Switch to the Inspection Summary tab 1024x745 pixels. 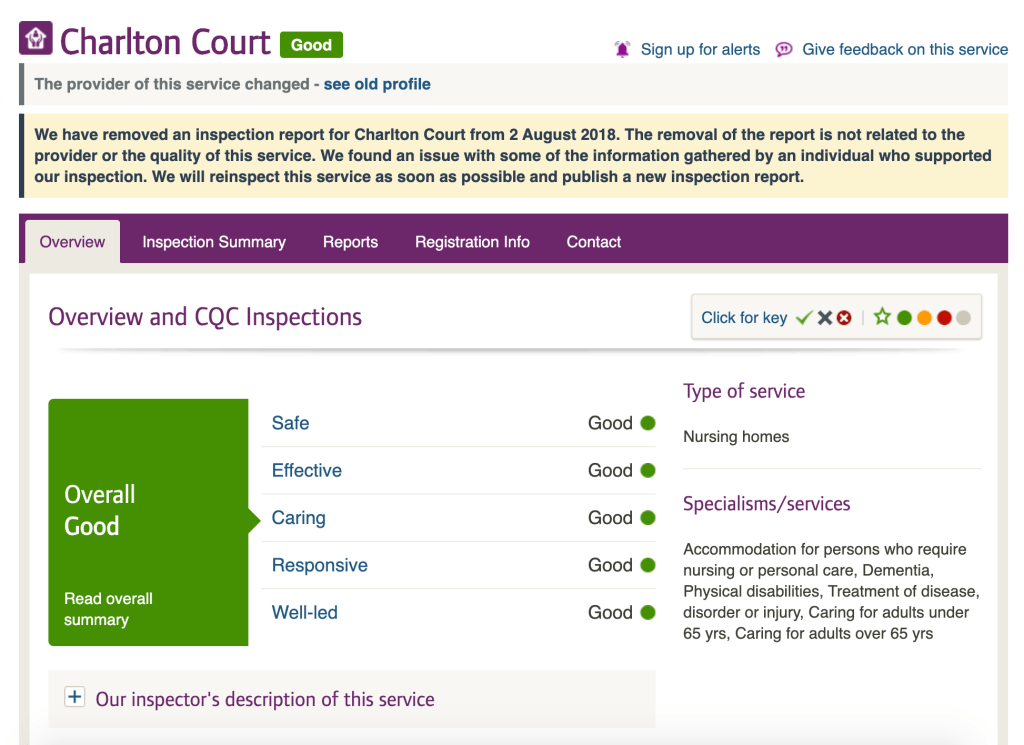pyautogui.click(x=214, y=242)
